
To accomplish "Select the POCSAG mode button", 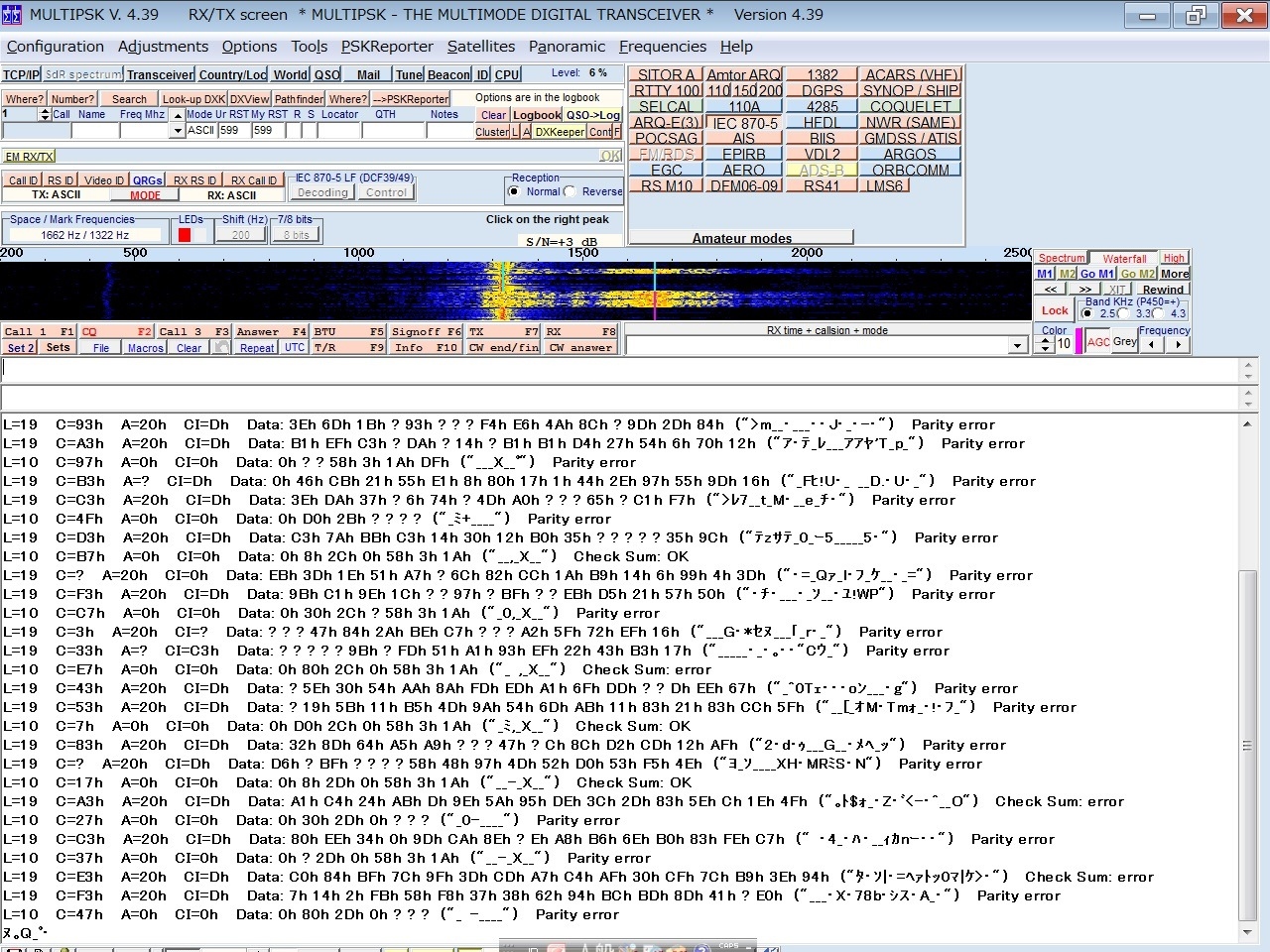I will 666,139.
